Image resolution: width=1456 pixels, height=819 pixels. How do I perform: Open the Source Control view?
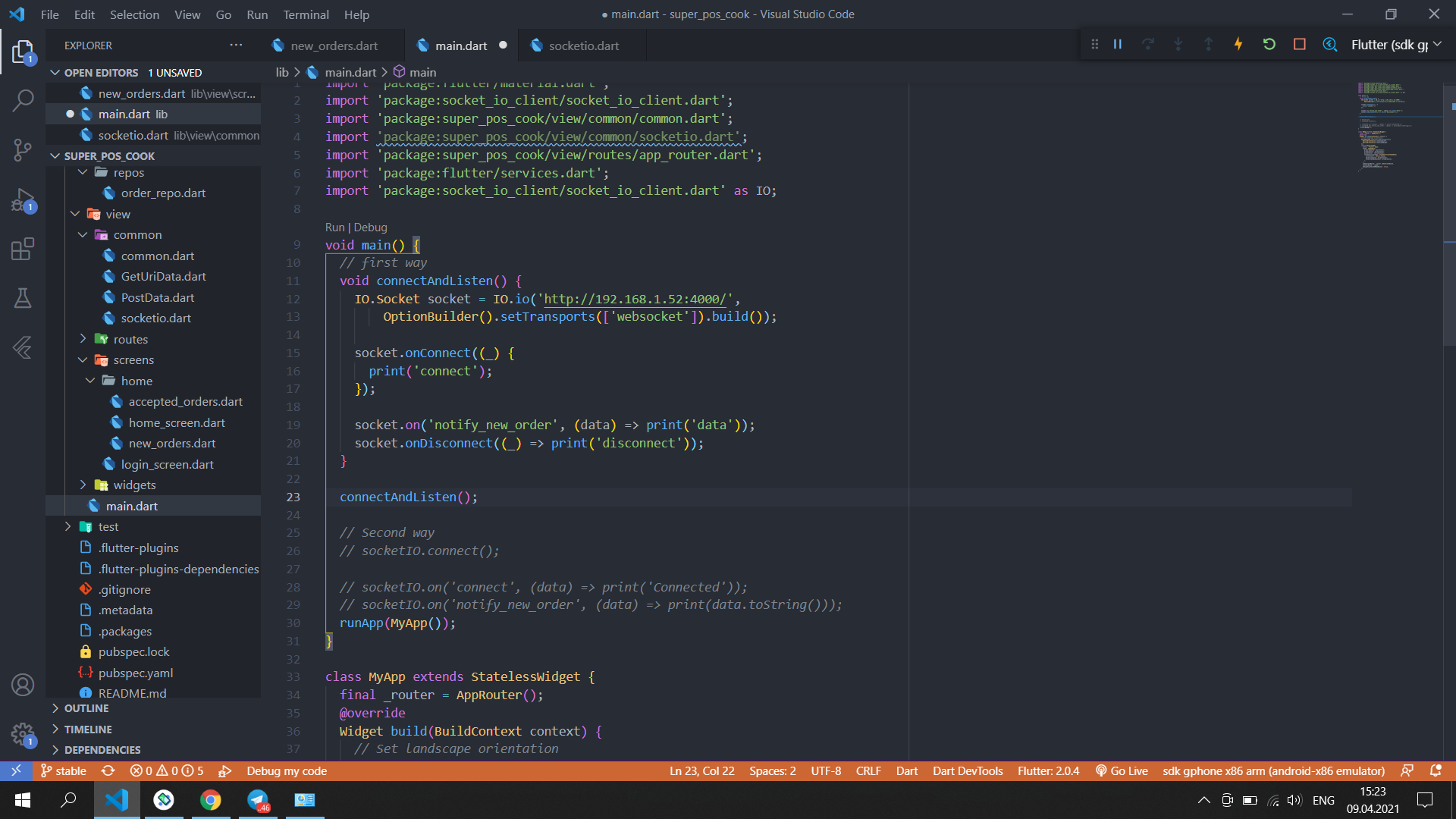coord(23,150)
